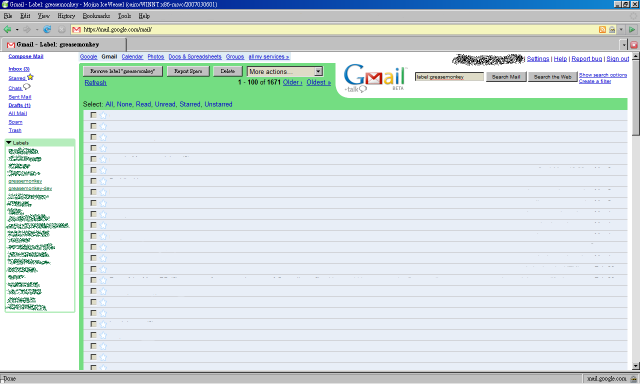Select All messages link
Viewport: 640px width, 384px height.
109,104
